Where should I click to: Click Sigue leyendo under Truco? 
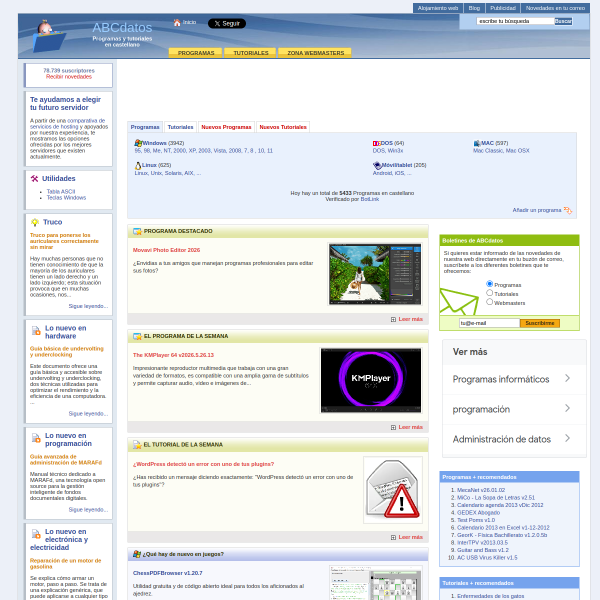(88, 306)
